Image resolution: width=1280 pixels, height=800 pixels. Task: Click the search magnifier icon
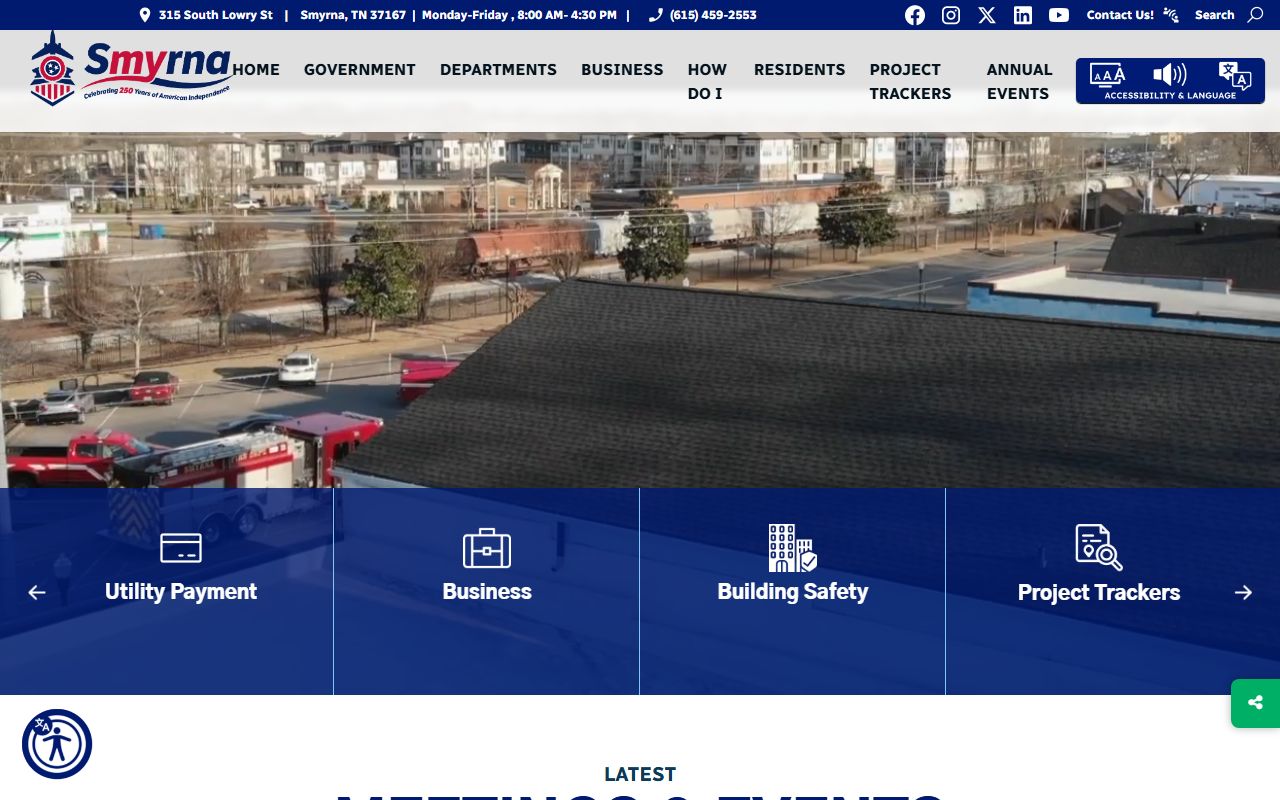click(x=1256, y=15)
